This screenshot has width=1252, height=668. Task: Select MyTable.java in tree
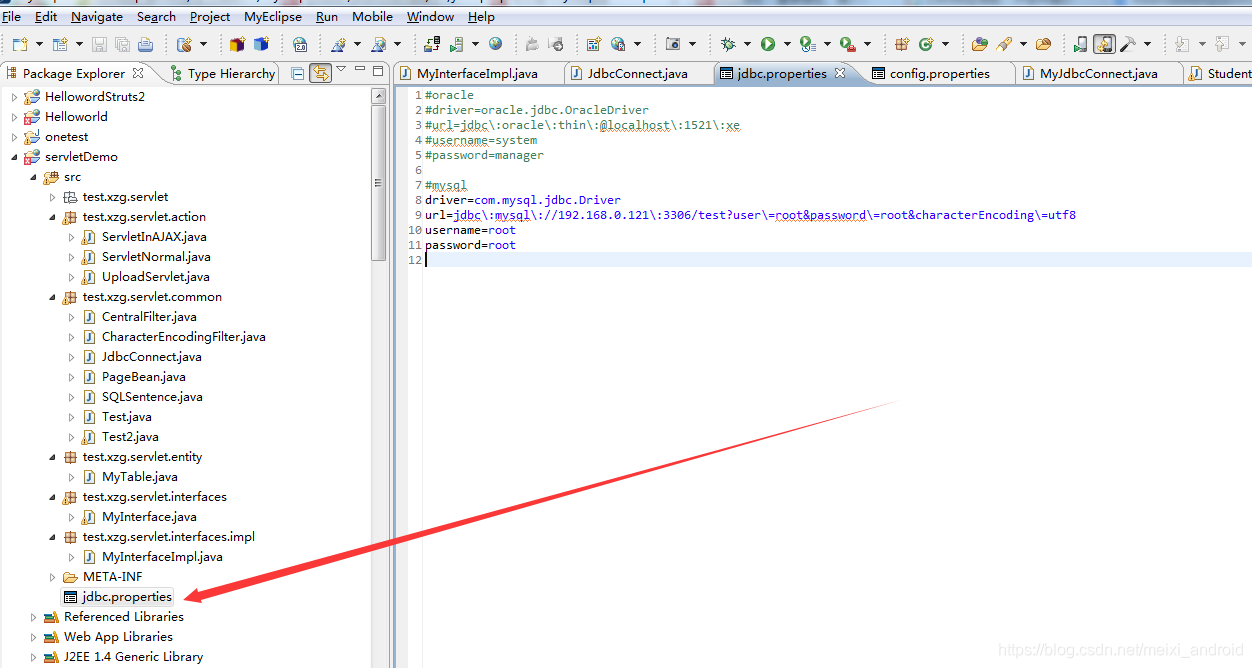pos(140,477)
